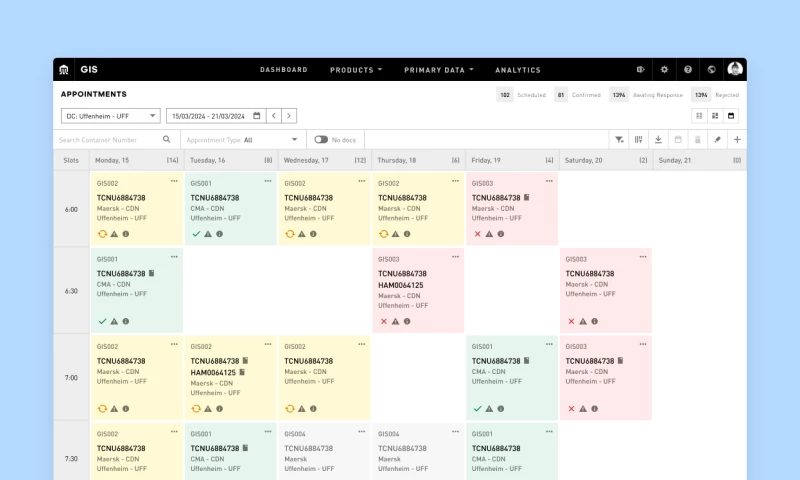The width and height of the screenshot is (800, 480).
Task: Click the awaiting status icon on Monday 6:00 card
Action: tap(102, 234)
